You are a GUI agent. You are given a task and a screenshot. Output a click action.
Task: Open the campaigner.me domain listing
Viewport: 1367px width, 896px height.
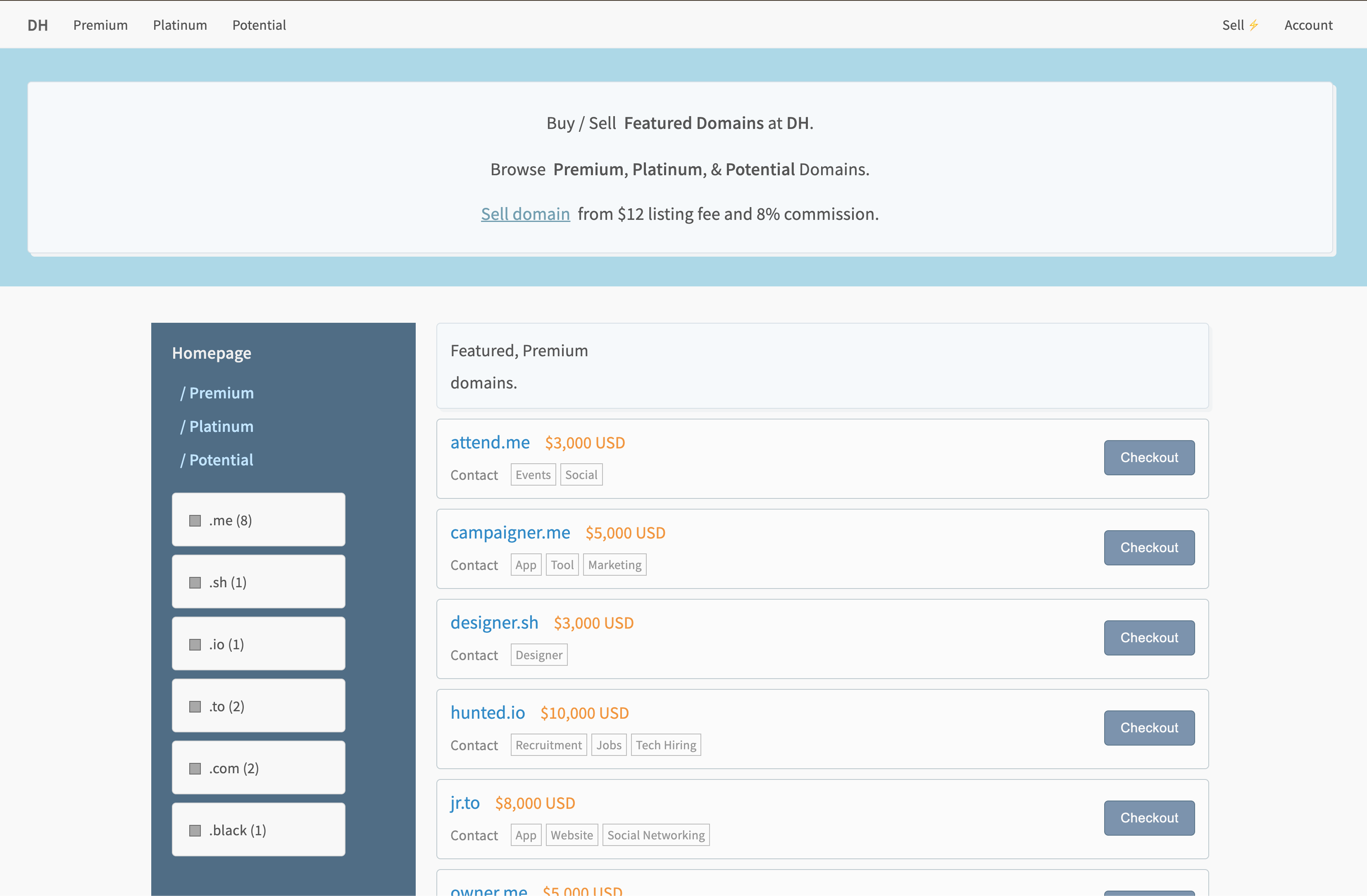click(x=510, y=532)
